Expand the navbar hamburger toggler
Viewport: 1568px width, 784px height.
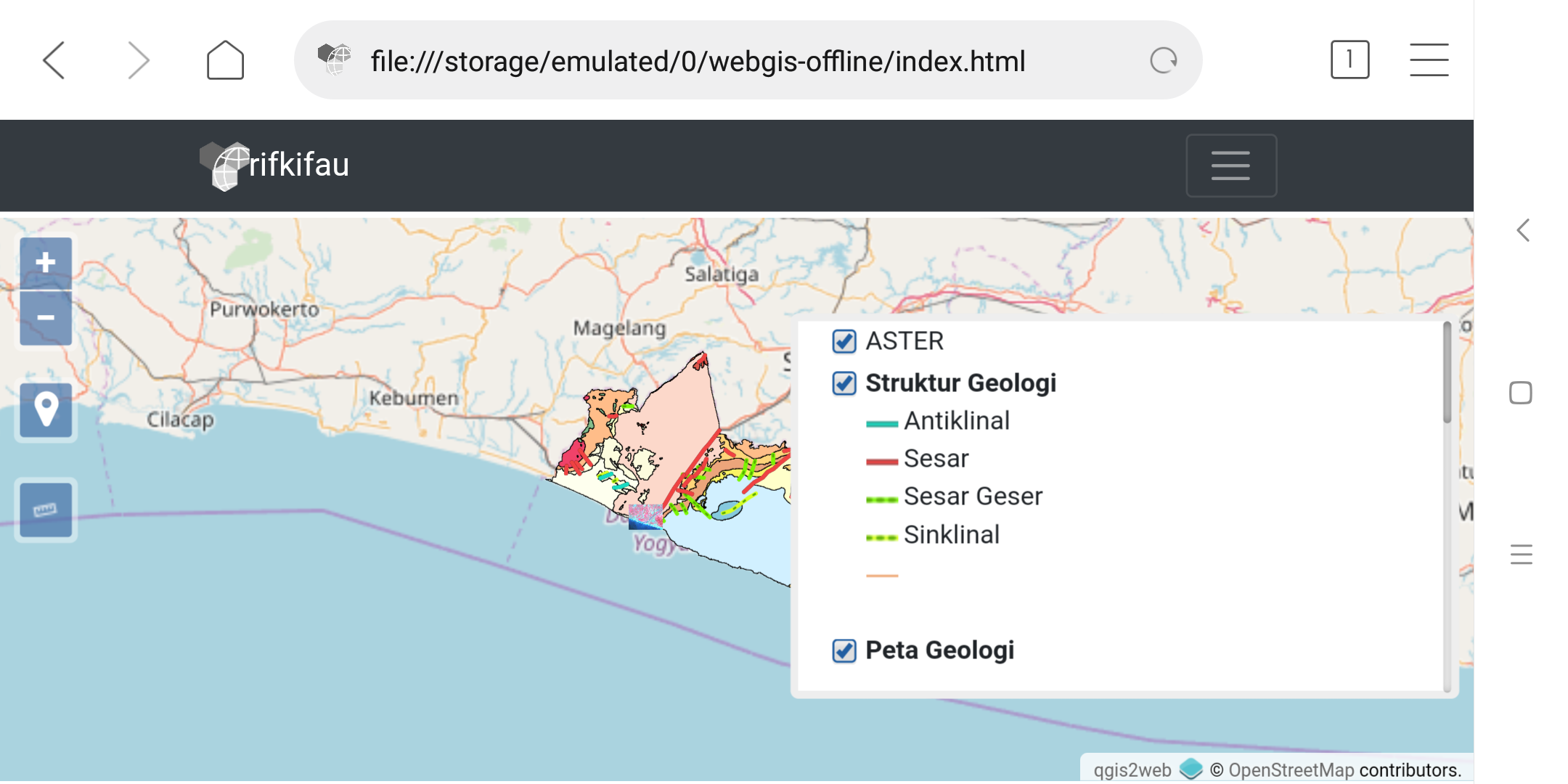pyautogui.click(x=1230, y=166)
